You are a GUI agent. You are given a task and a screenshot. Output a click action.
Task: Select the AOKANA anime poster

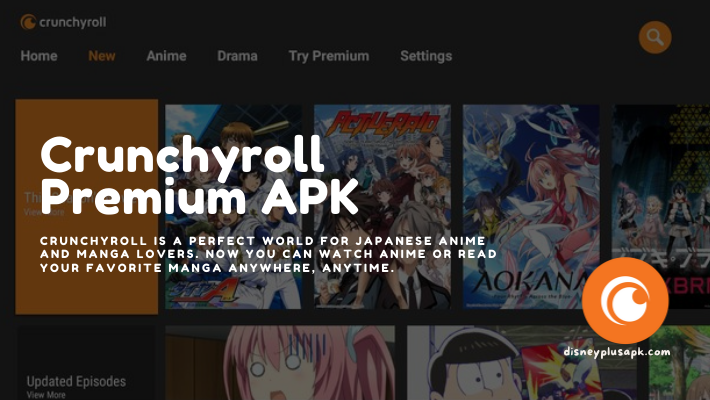531,207
